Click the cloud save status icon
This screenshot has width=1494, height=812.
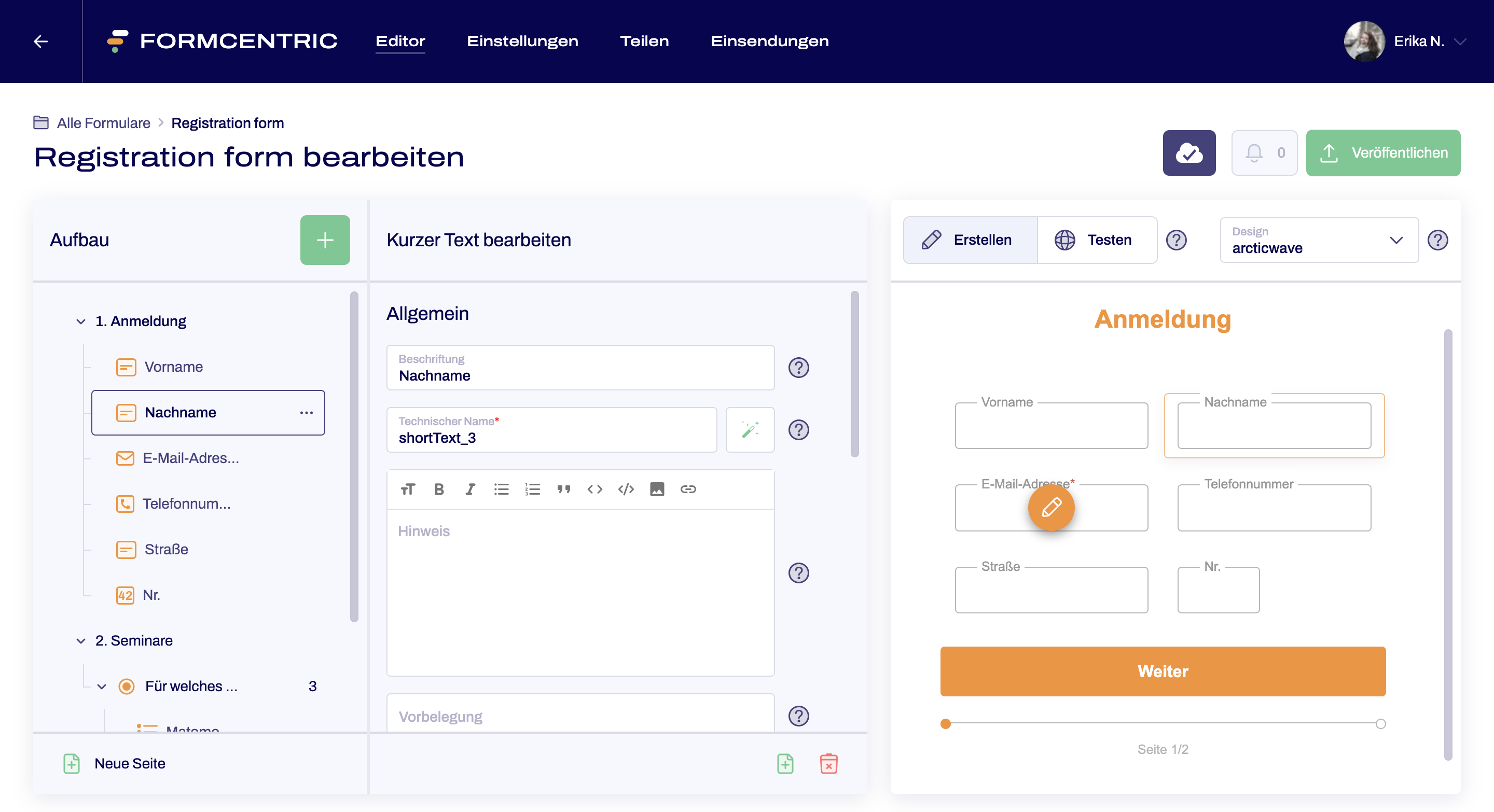tap(1188, 153)
